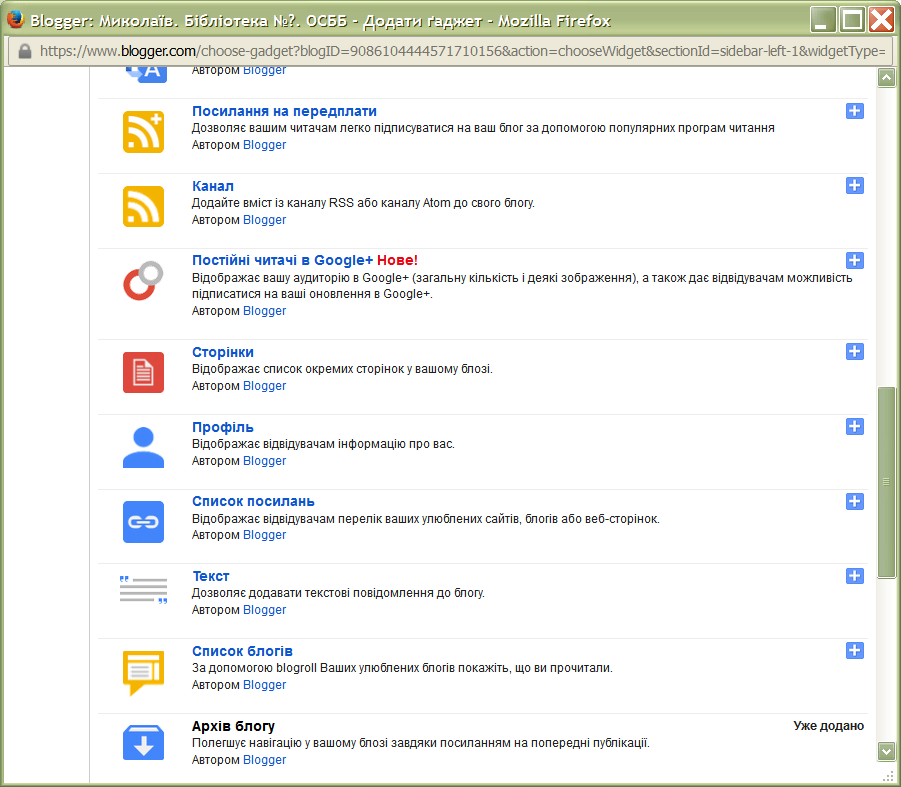Click the scrollbar down arrow
The width and height of the screenshot is (901, 787).
886,750
